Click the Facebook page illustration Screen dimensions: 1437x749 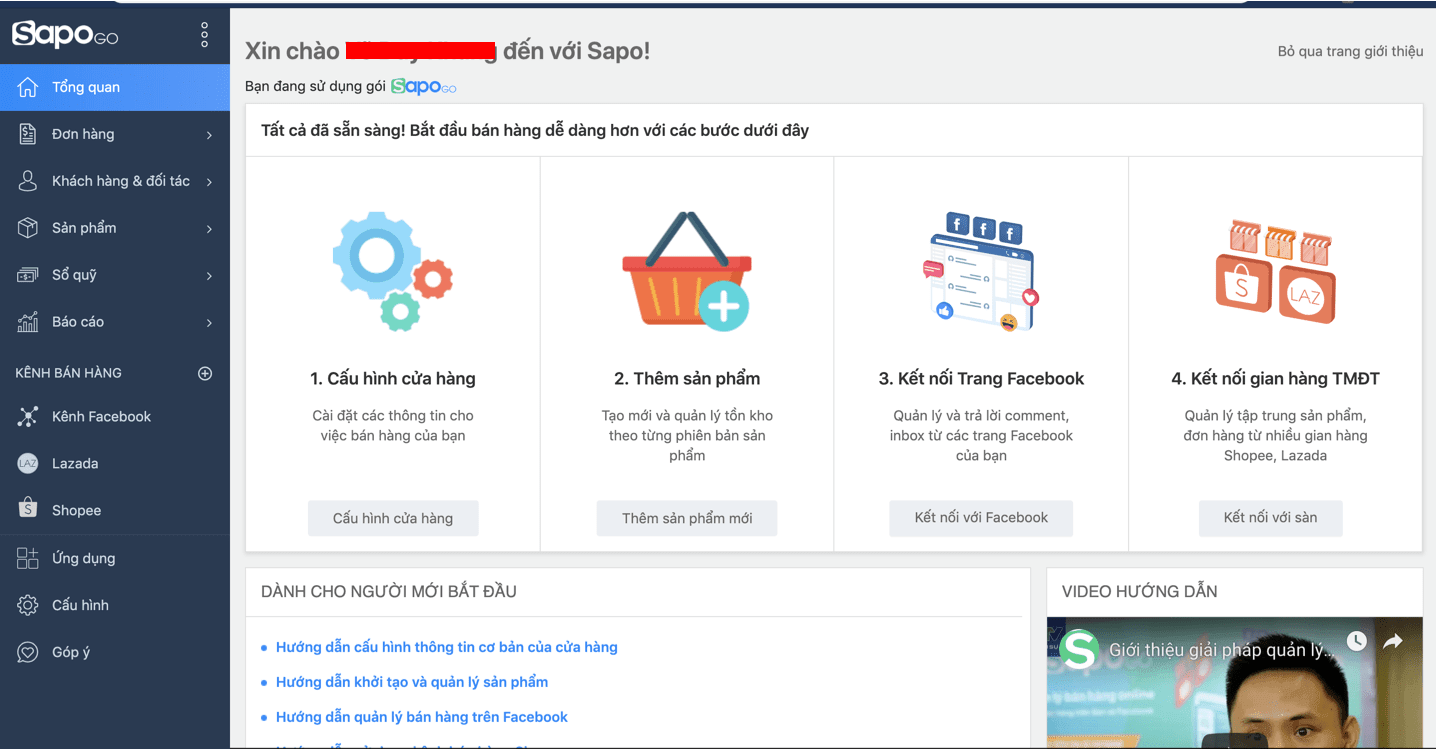[x=980, y=270]
